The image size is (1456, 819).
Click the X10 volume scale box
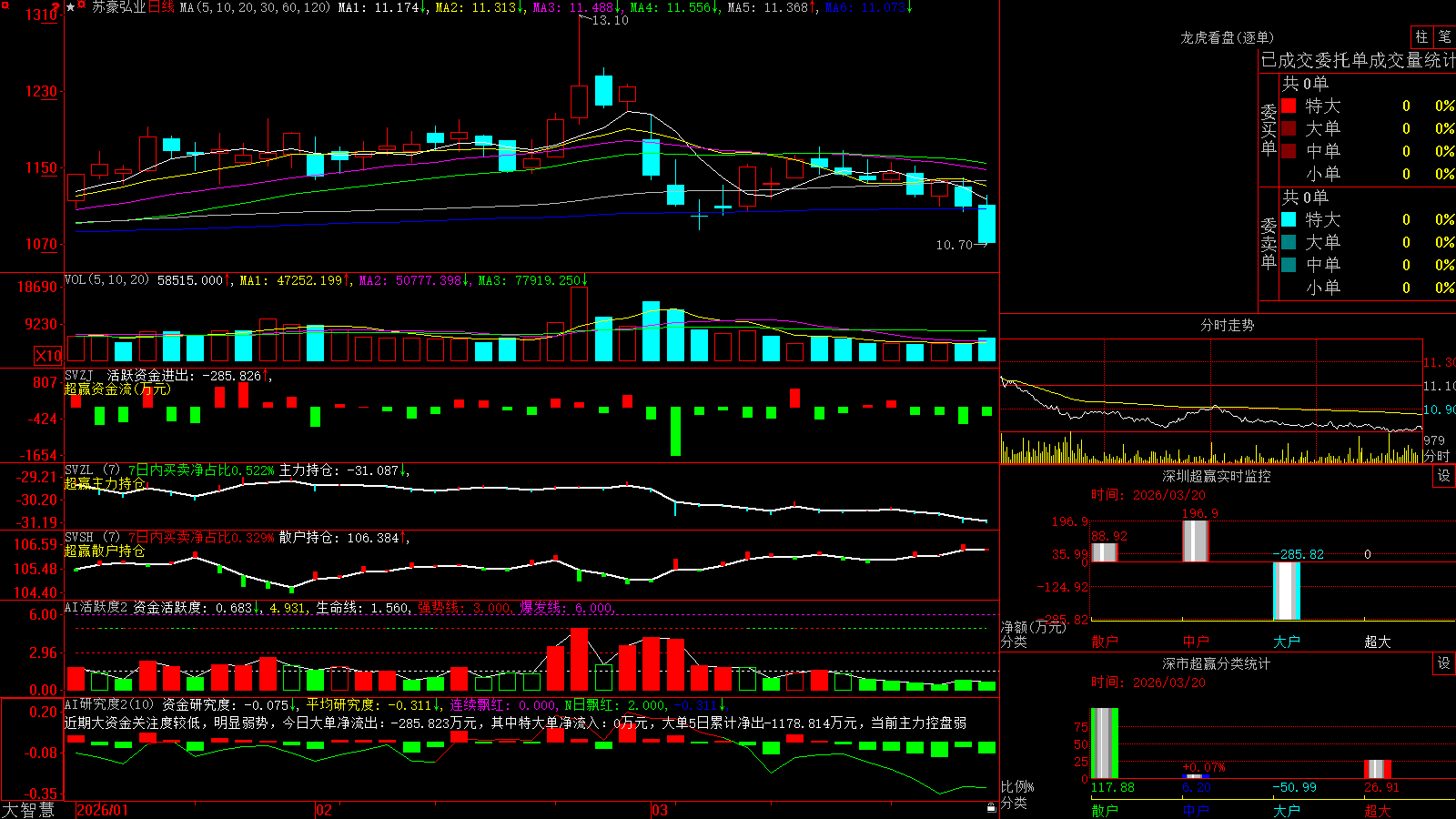[x=48, y=356]
